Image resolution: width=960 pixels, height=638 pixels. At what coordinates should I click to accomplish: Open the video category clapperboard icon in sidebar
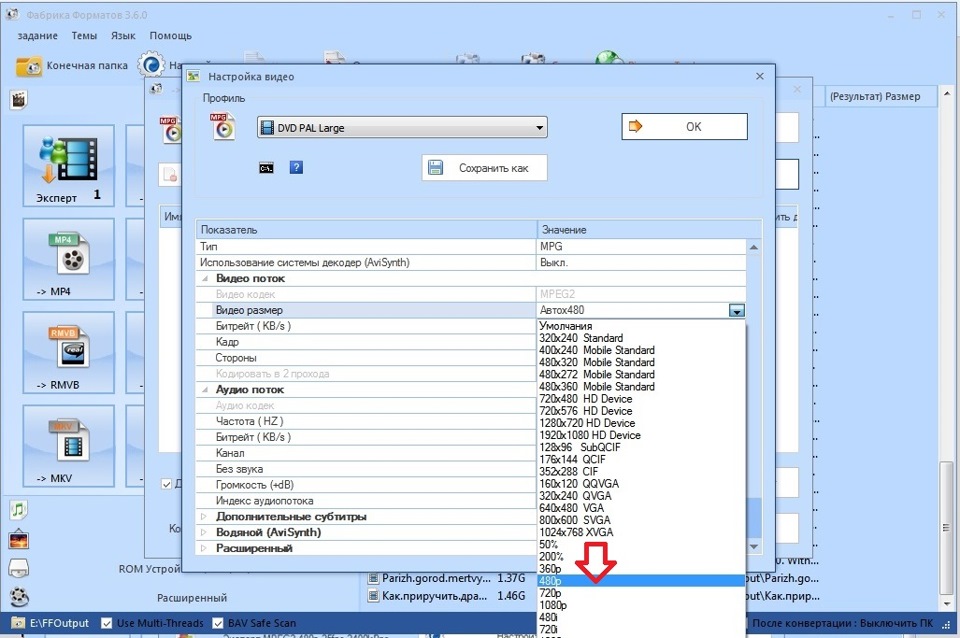point(19,99)
